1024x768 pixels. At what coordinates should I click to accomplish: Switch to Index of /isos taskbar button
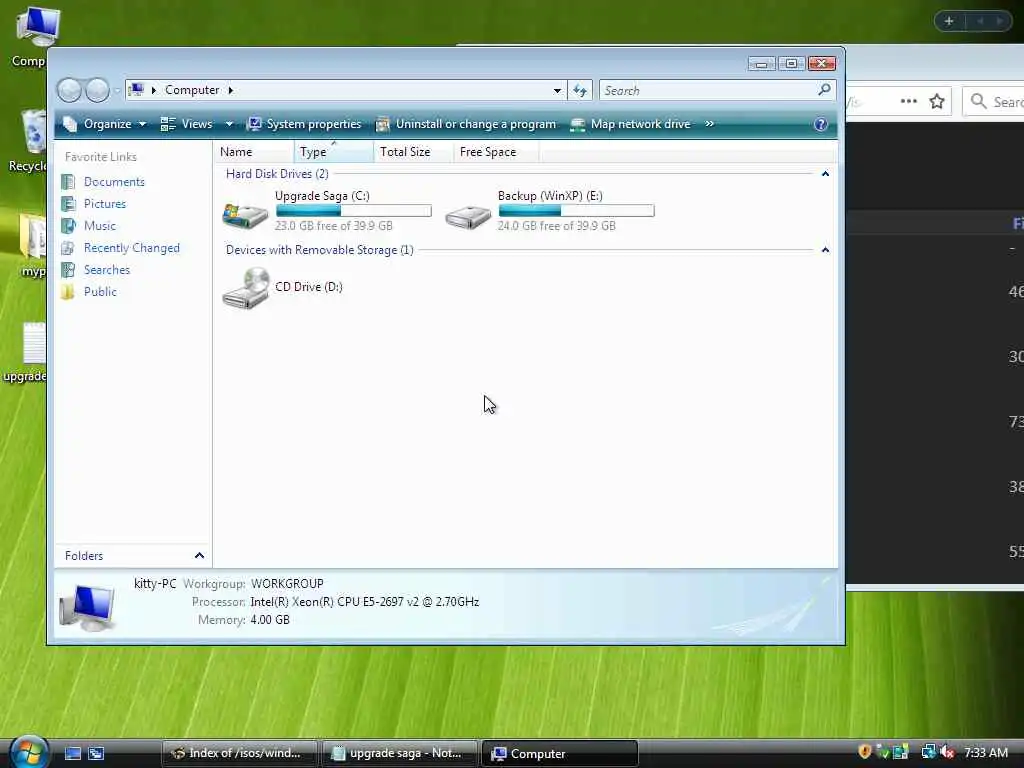239,753
